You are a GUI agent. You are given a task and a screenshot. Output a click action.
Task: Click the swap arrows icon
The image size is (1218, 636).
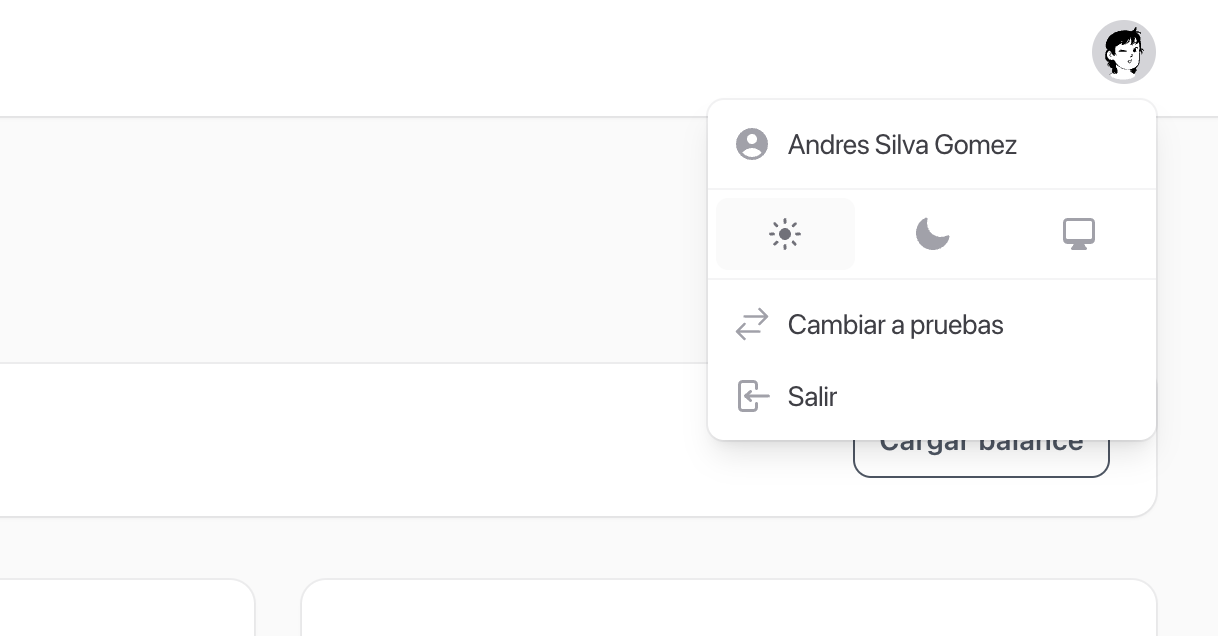pos(752,324)
